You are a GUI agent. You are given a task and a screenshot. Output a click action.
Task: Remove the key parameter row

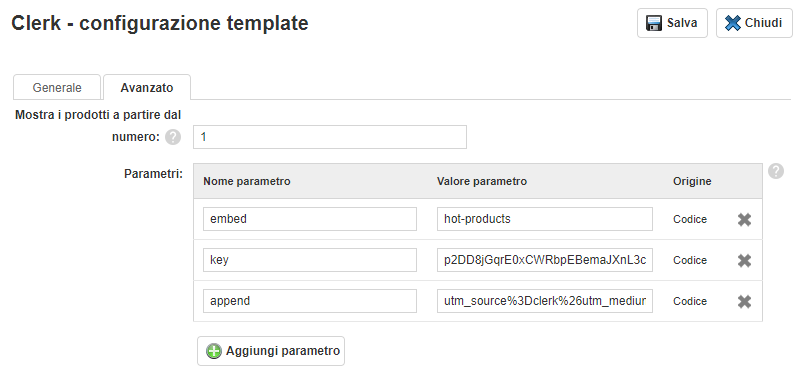[744, 261]
